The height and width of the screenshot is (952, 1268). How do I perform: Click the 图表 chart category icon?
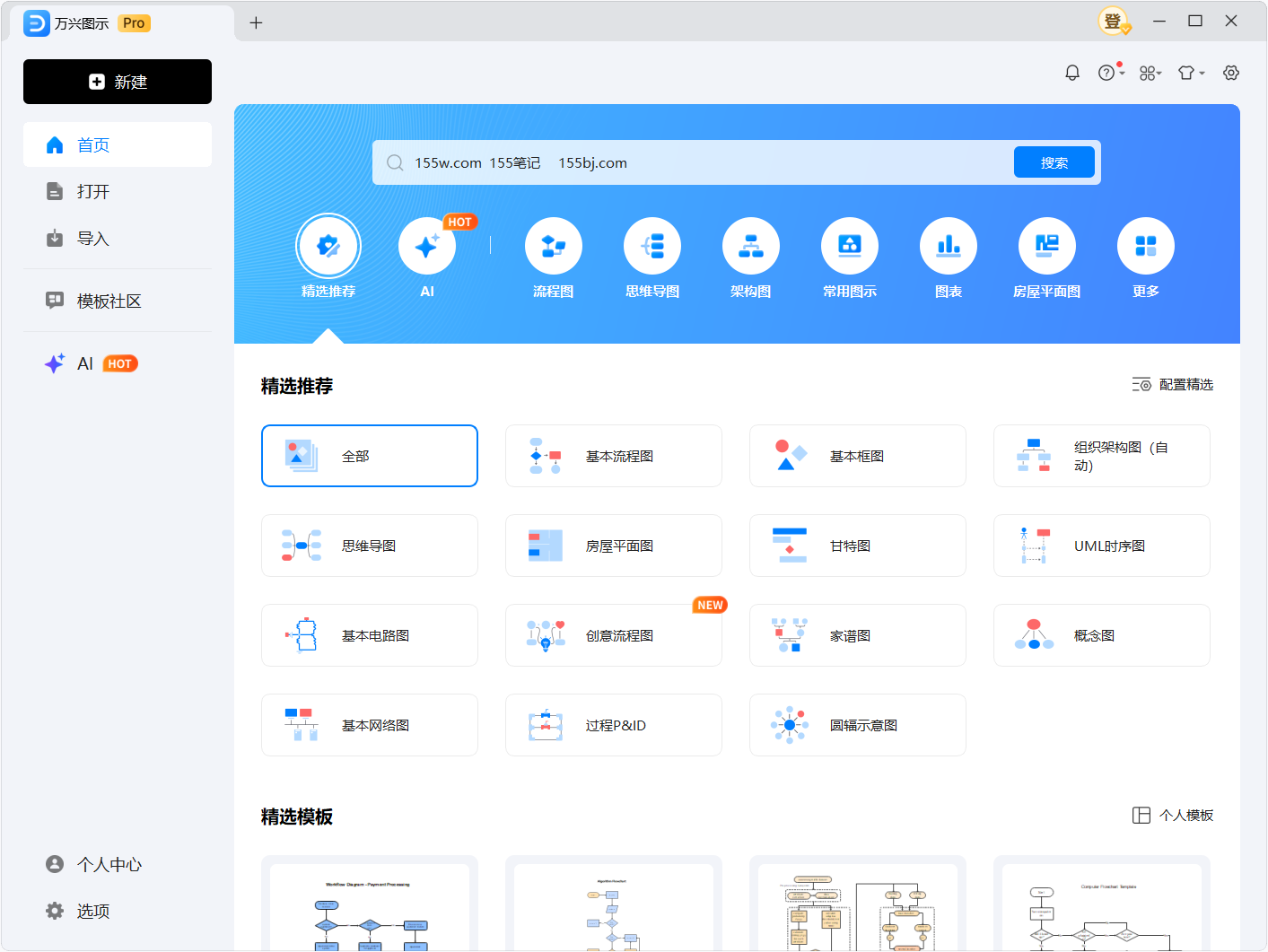point(948,246)
